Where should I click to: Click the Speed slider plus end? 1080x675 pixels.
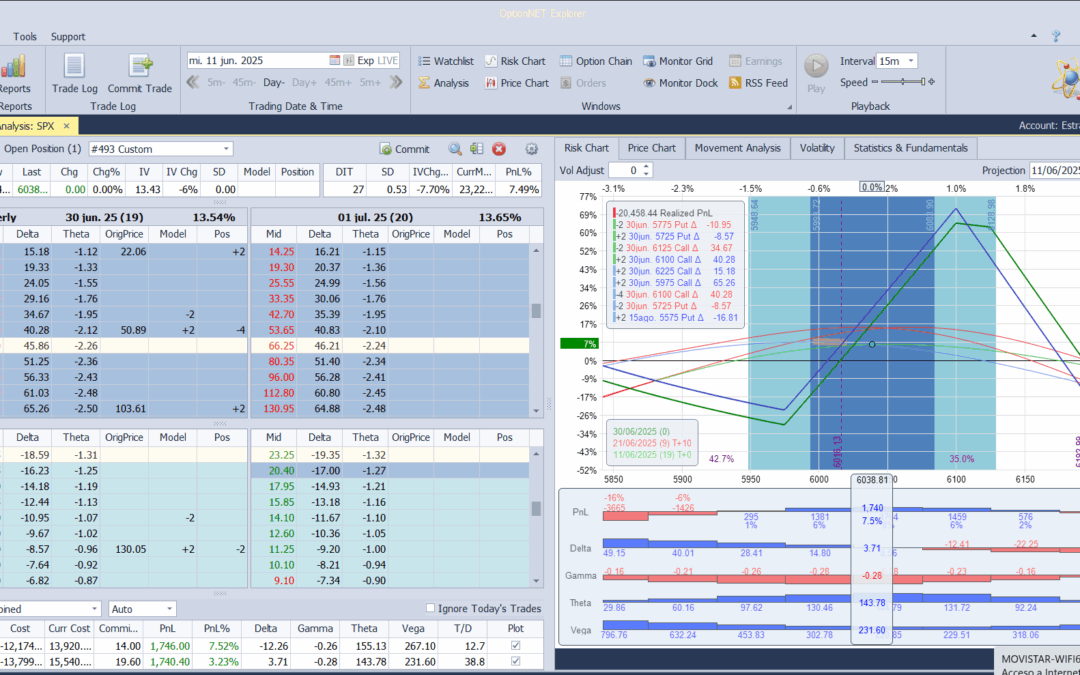pyautogui.click(x=931, y=82)
